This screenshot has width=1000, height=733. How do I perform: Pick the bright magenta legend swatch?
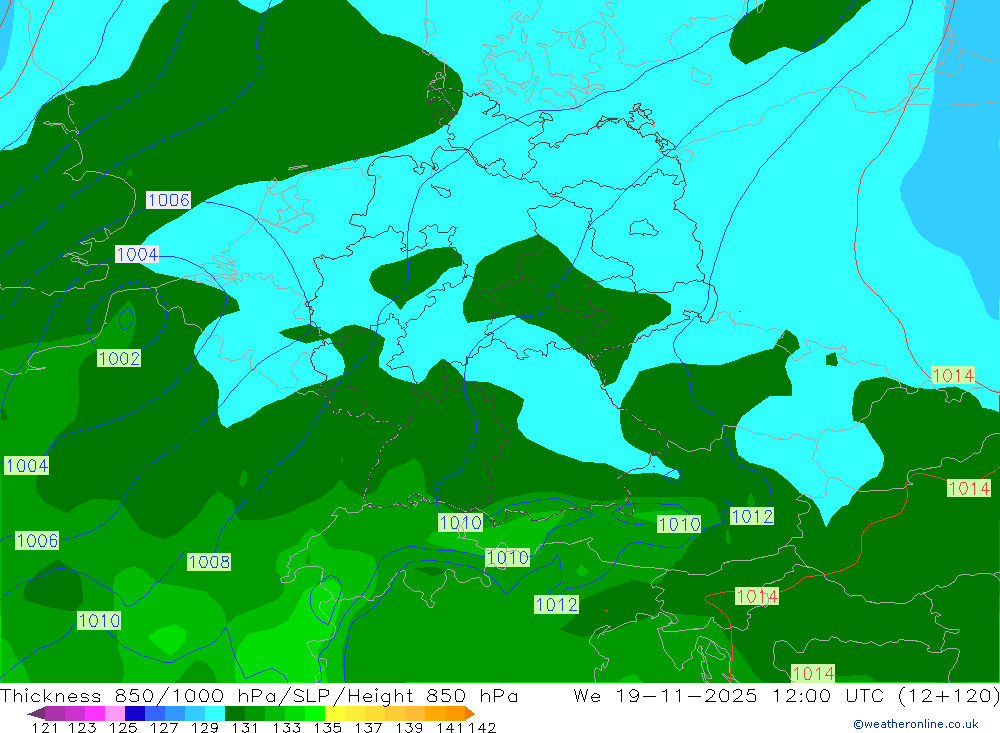point(95,713)
